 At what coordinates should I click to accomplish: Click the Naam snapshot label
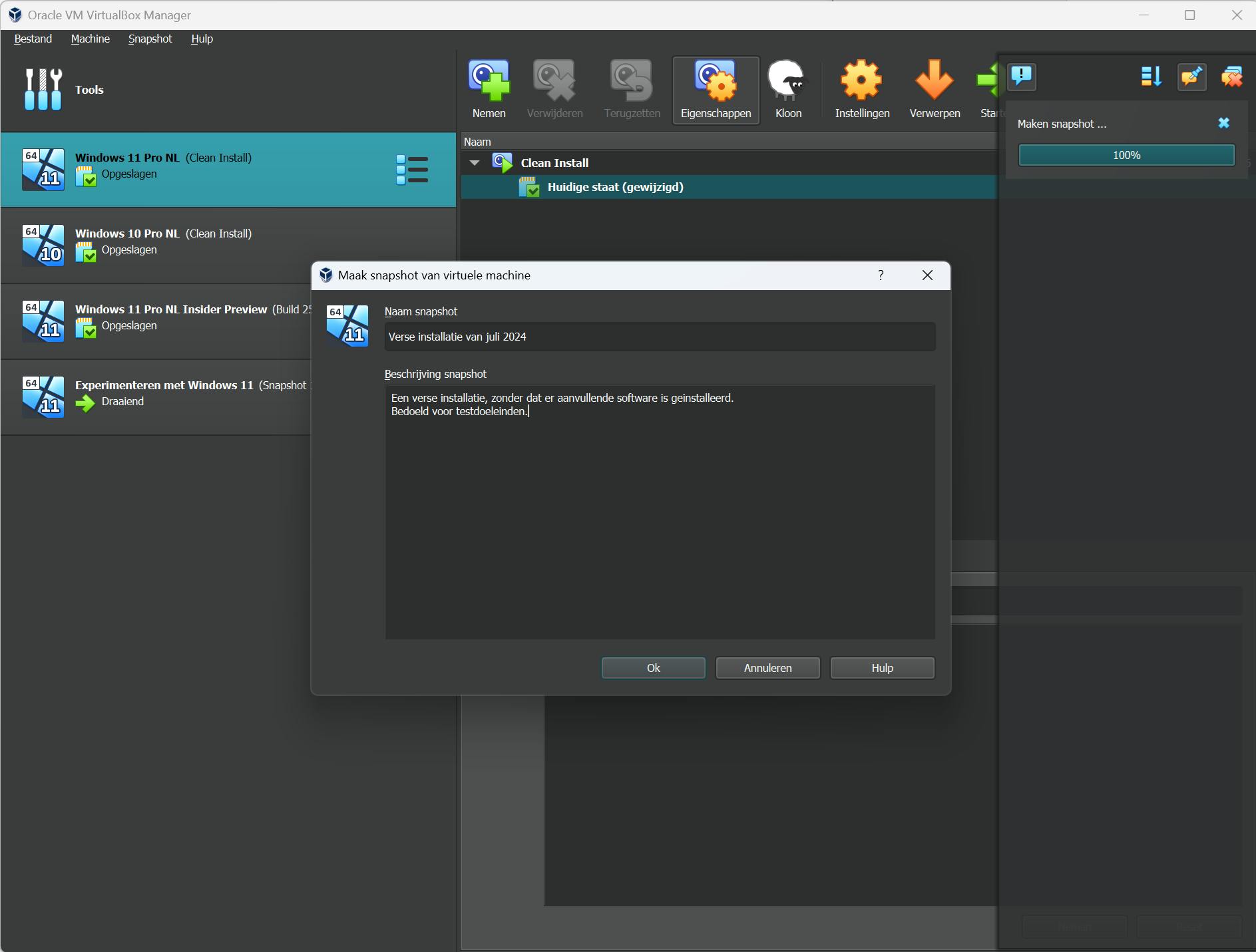coord(421,311)
